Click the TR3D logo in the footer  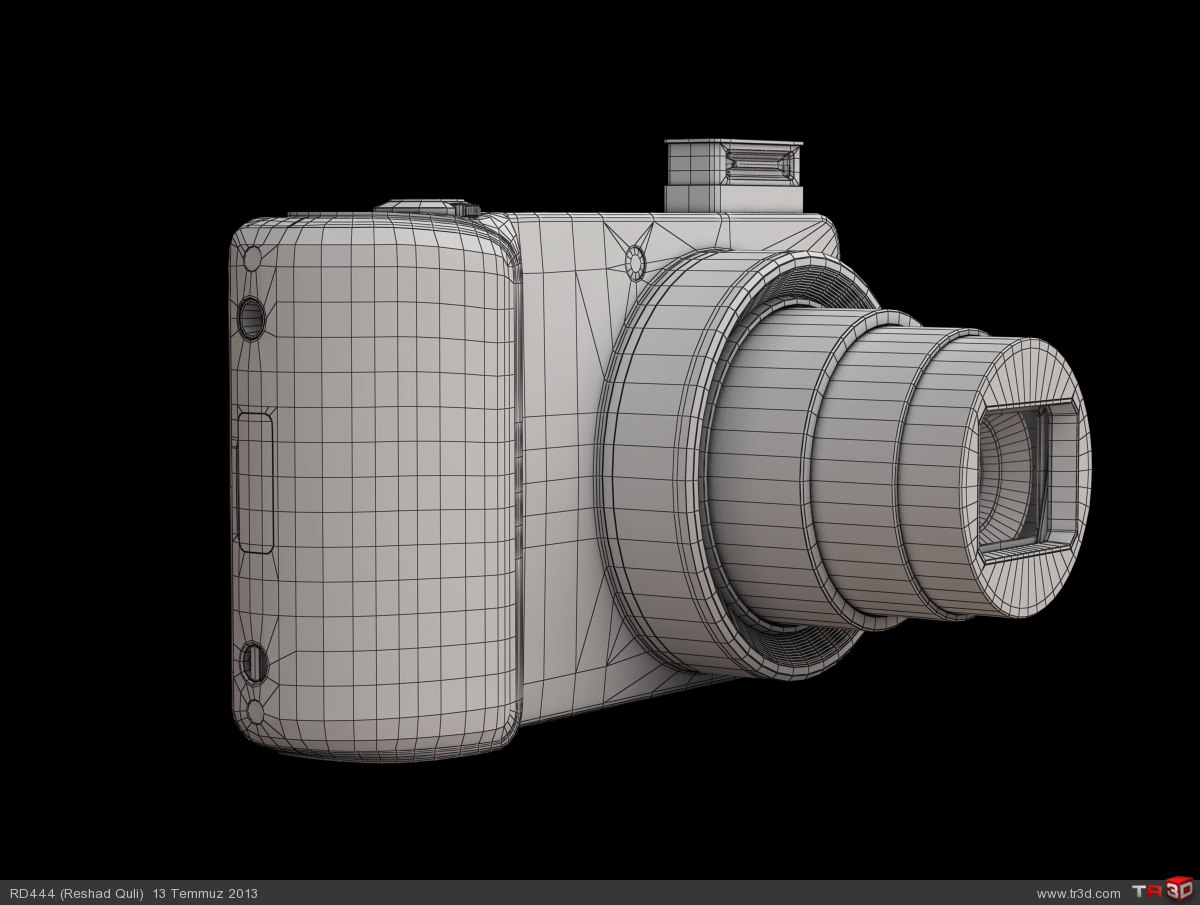pyautogui.click(x=1162, y=892)
